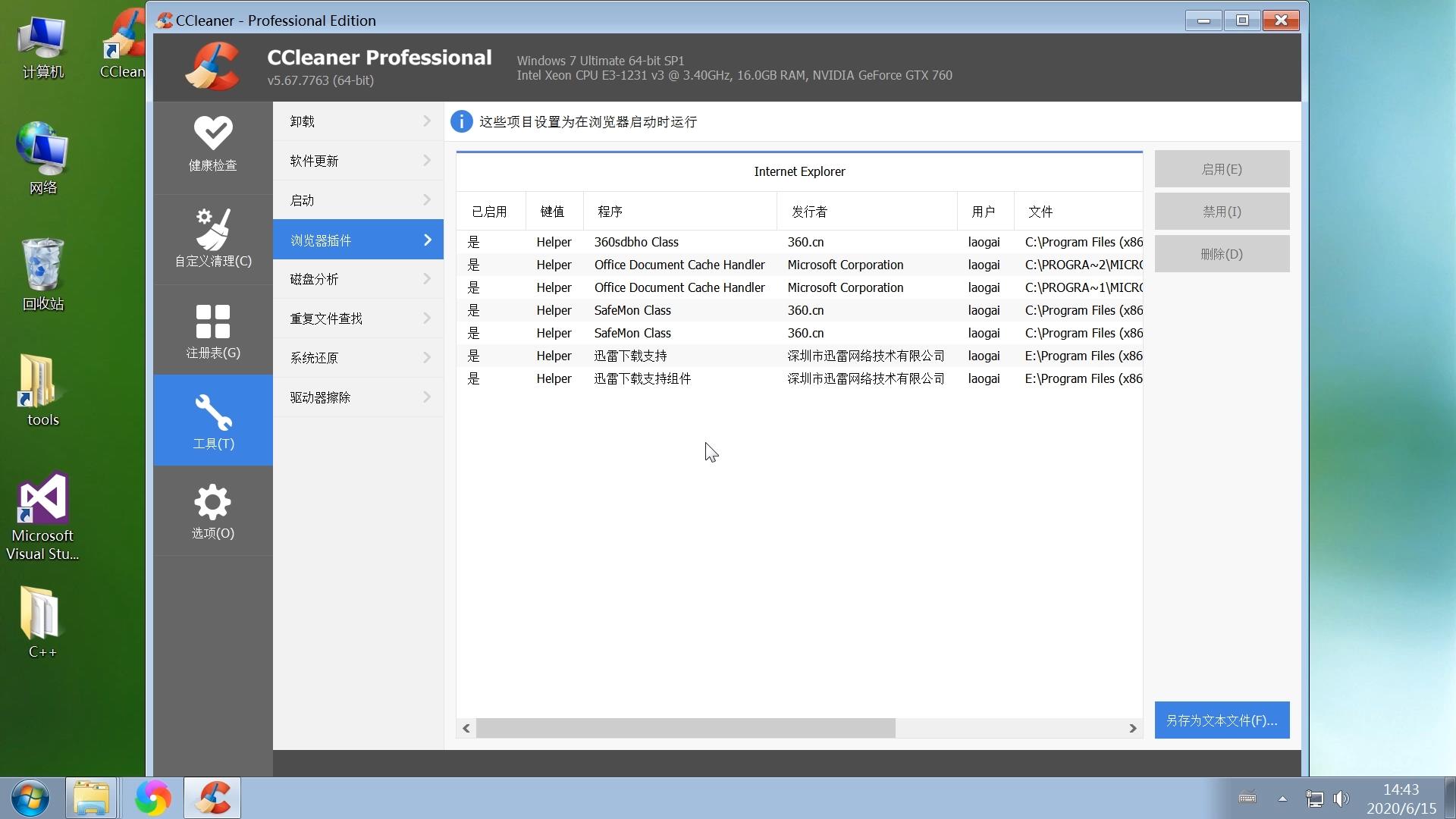
Task: Open the 磁盘分析 section
Action: [x=358, y=279]
